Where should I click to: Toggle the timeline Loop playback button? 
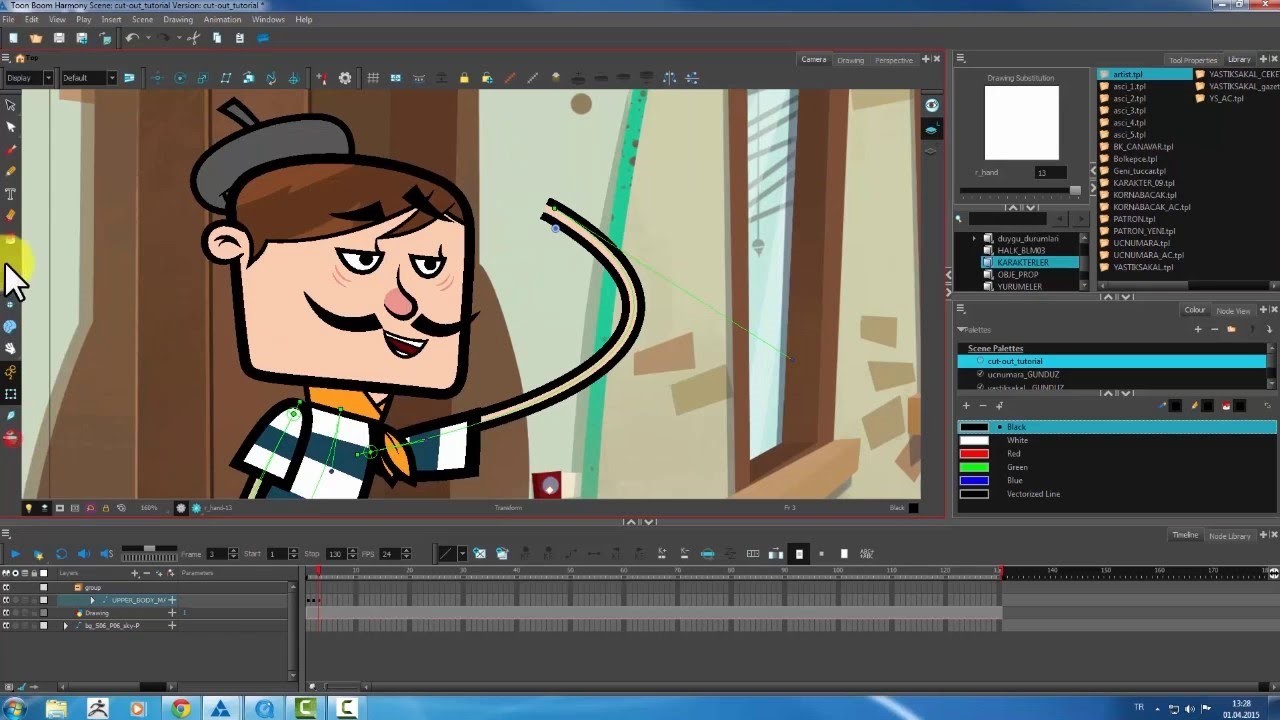61,553
